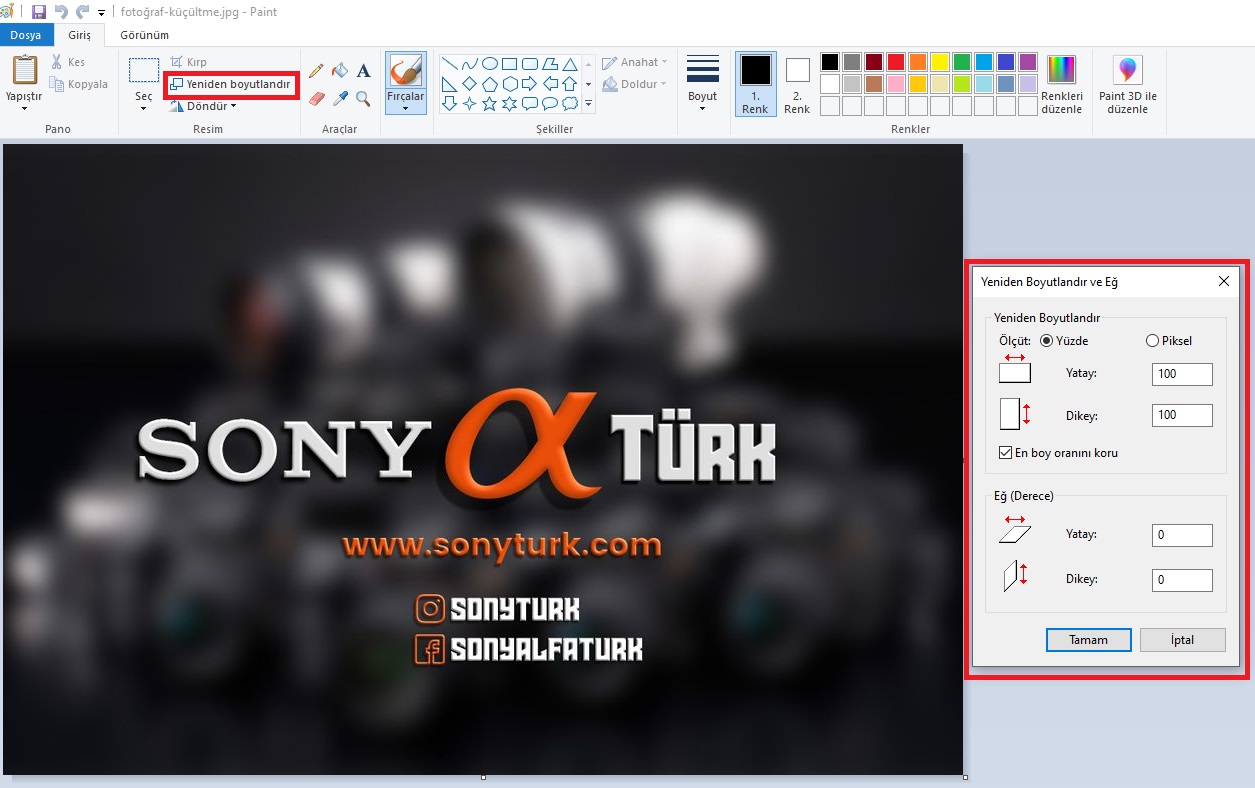Viewport: 1255px width, 788px height.
Task: Switch to the Görünüm tab
Action: (x=144, y=35)
